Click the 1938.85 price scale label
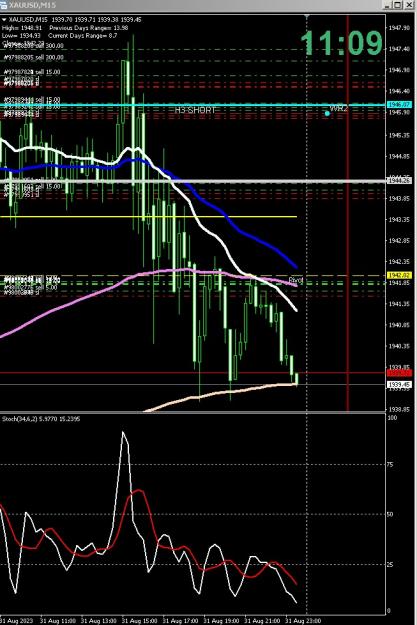This screenshot has height=625, width=417. pos(399,409)
